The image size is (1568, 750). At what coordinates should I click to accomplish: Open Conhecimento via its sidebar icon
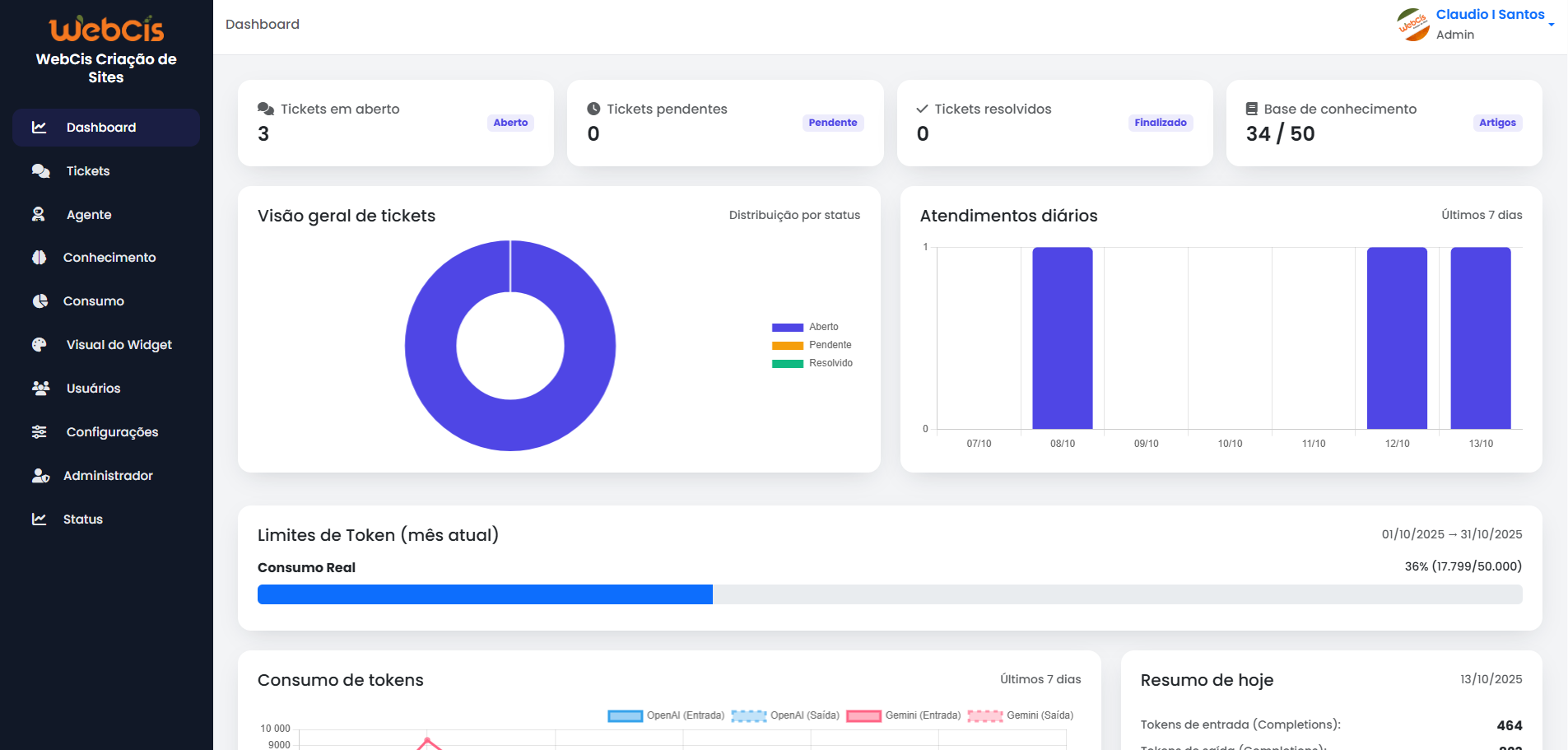click(39, 258)
